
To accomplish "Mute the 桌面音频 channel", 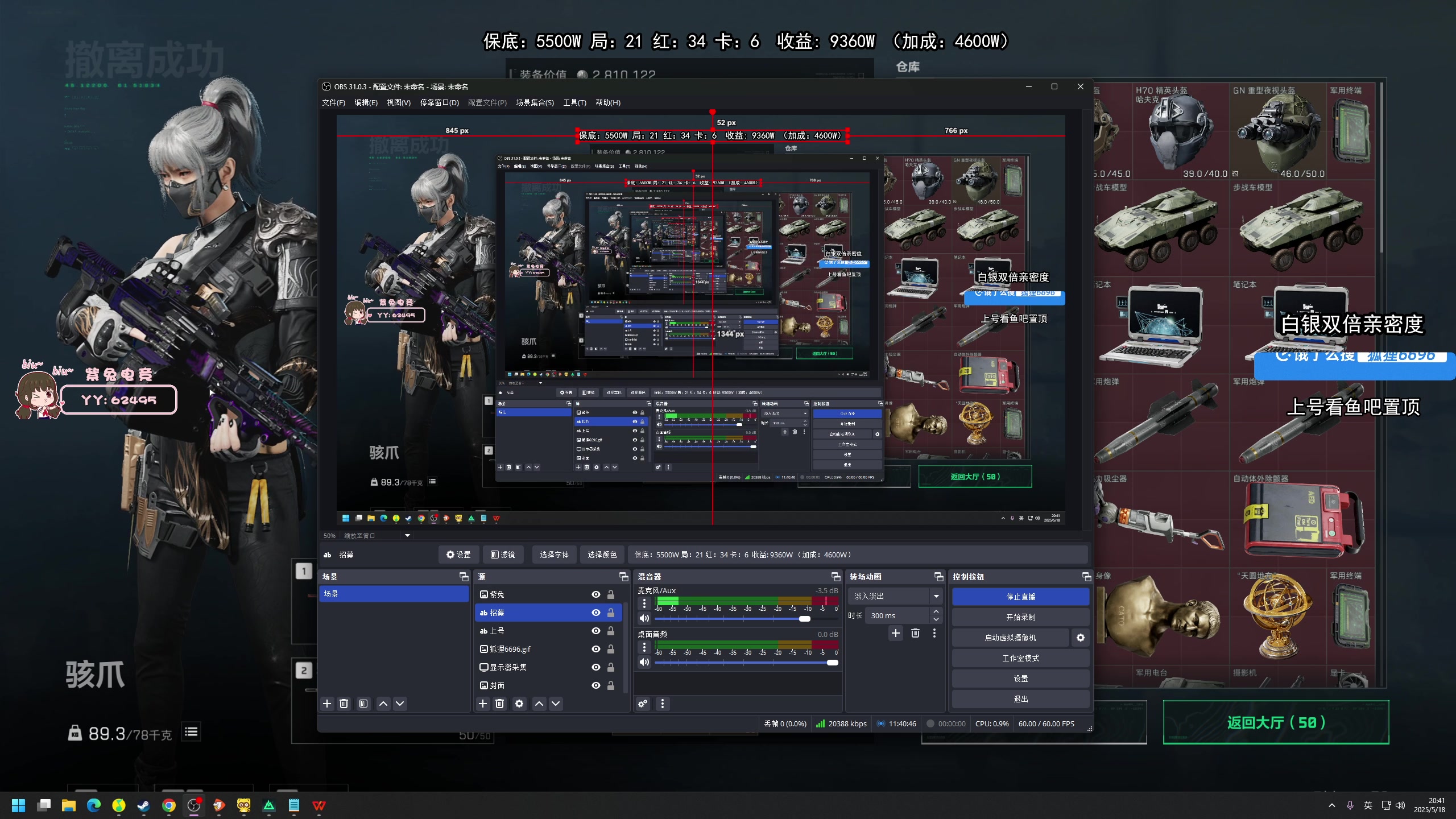I will click(x=644, y=662).
